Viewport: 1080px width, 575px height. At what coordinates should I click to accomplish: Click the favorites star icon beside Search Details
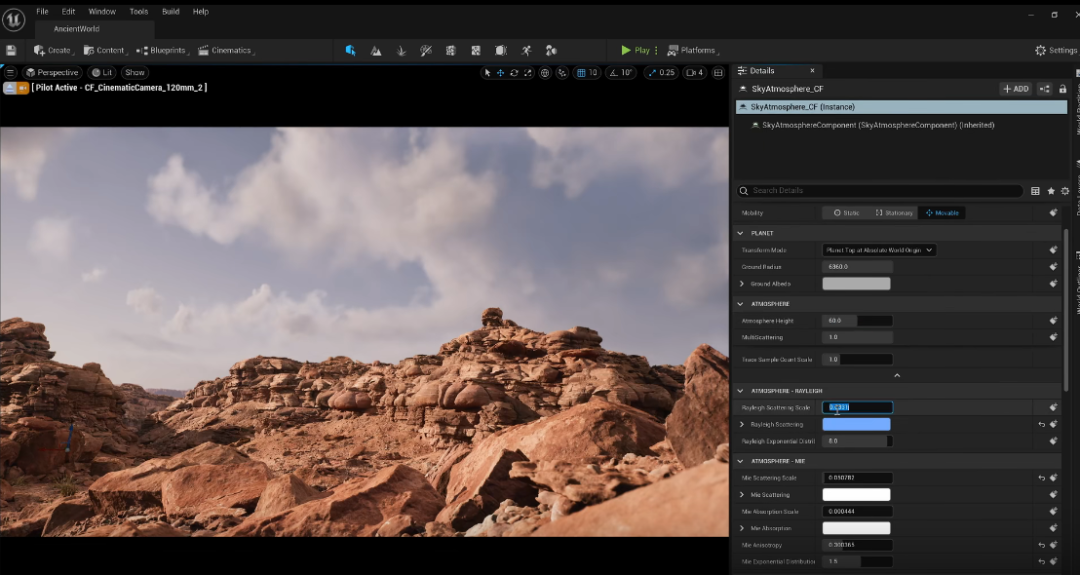click(1050, 191)
